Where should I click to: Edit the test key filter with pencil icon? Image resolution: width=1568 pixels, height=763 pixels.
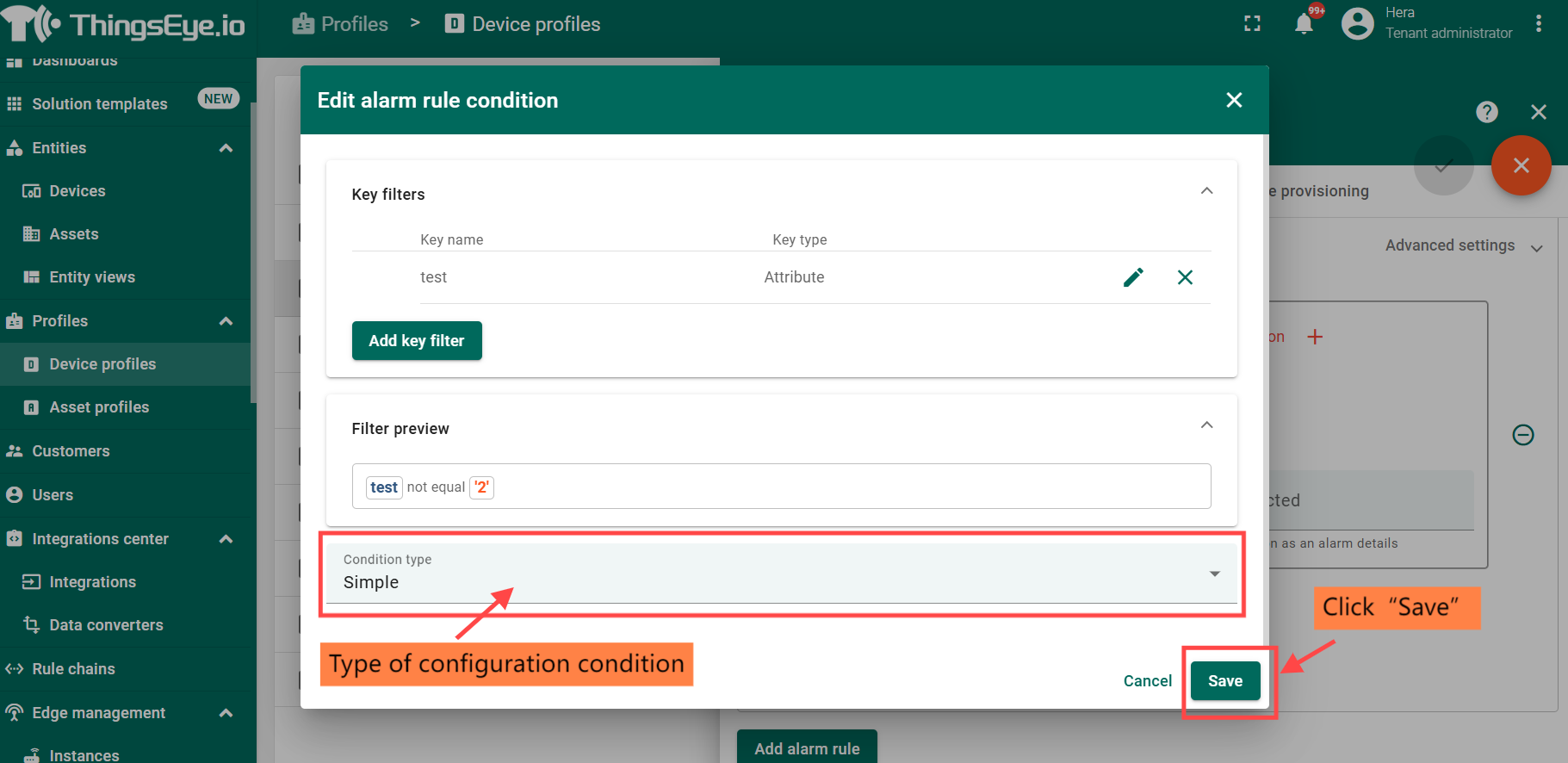pos(1133,277)
